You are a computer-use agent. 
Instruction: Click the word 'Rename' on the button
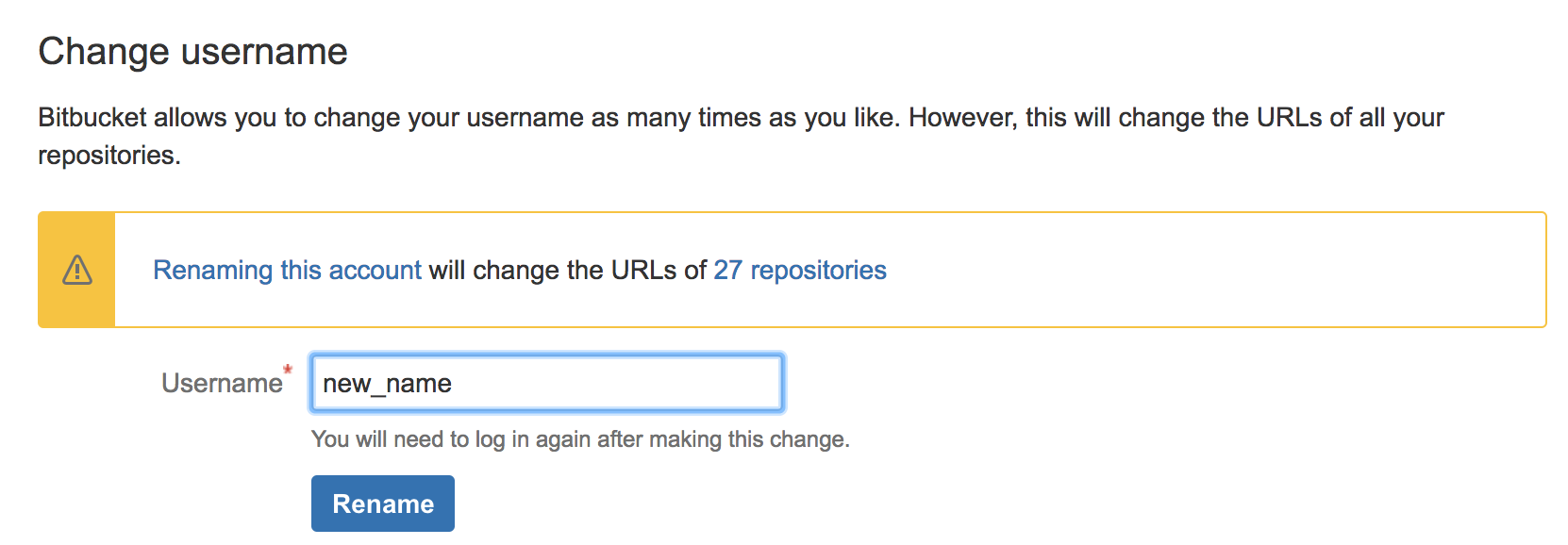[382, 503]
